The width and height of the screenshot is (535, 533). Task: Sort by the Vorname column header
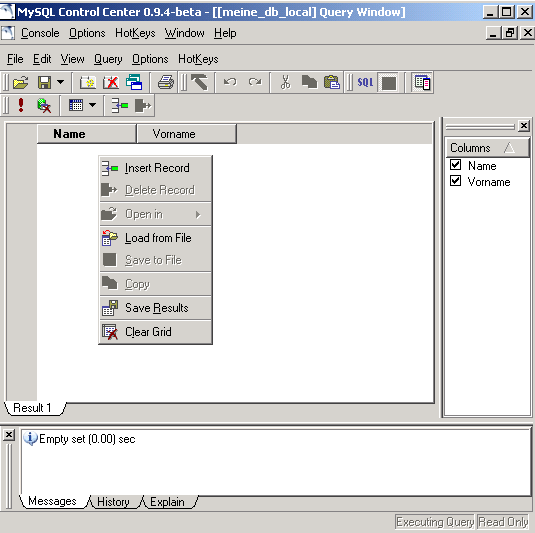(186, 134)
